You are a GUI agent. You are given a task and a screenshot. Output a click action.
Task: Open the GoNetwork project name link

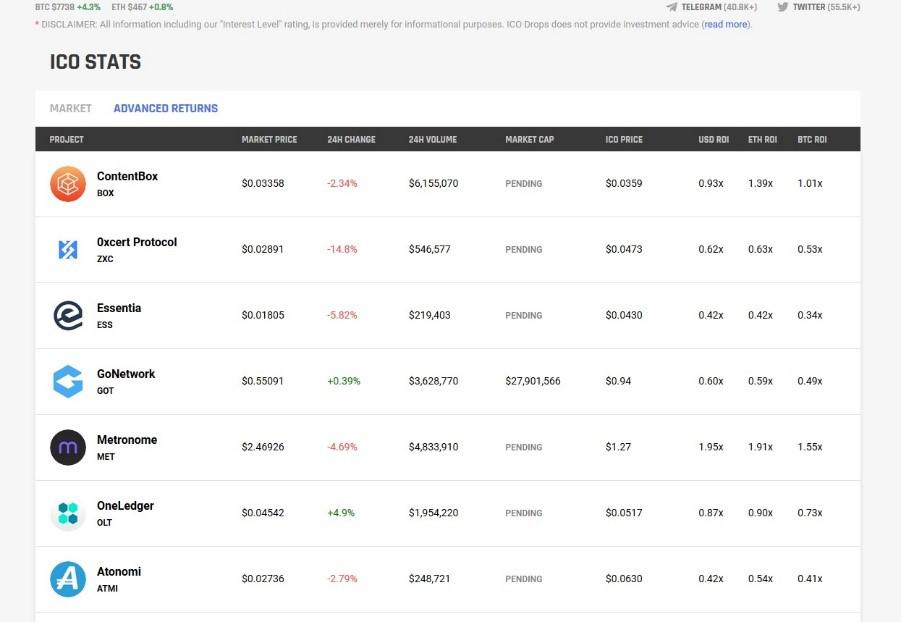pos(126,374)
